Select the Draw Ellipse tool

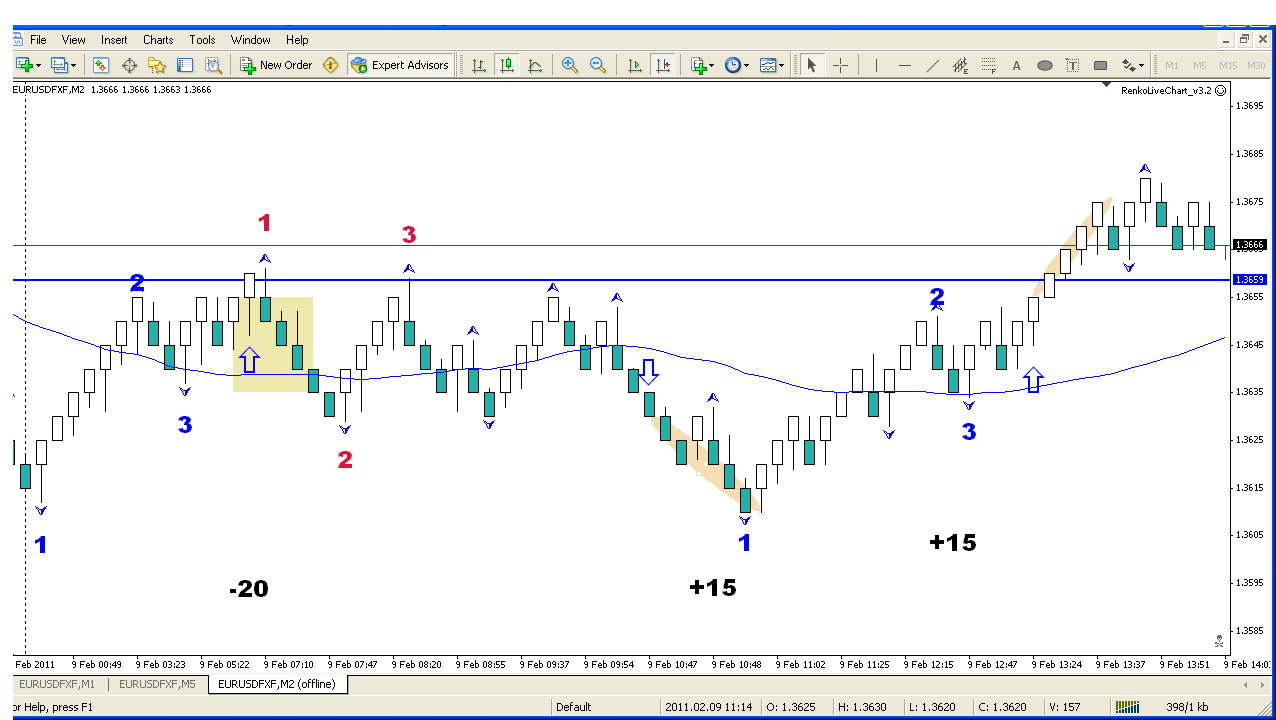[x=1045, y=65]
